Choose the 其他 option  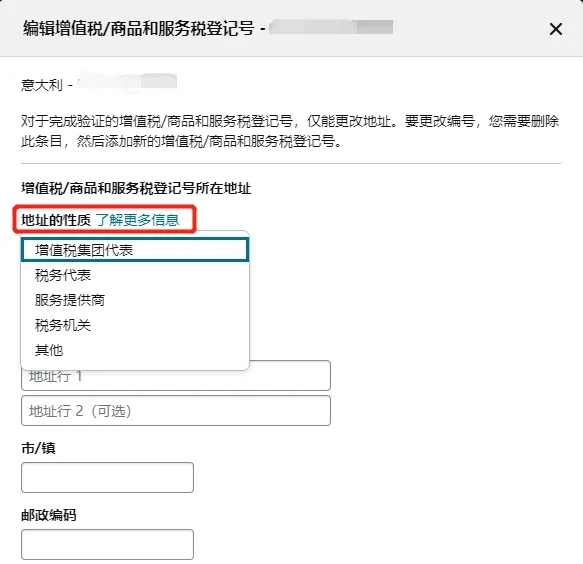pos(135,350)
